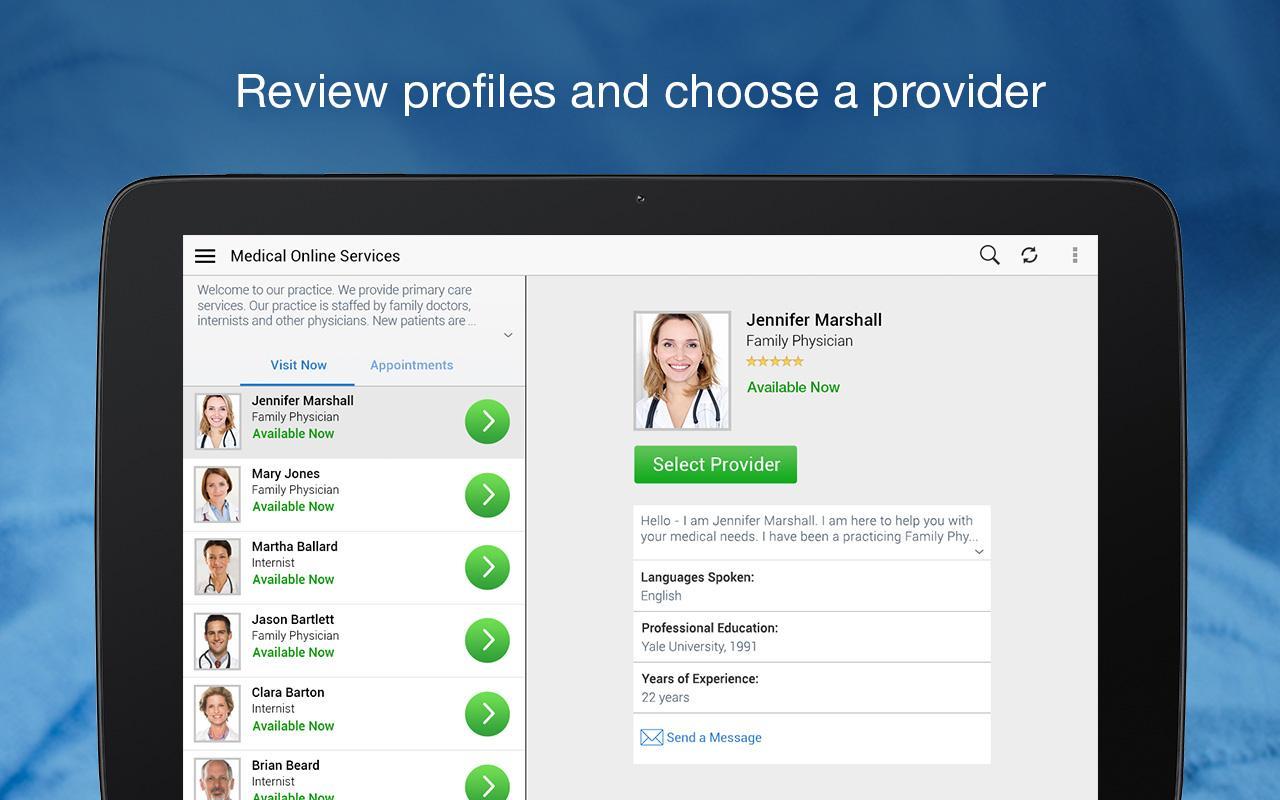
Task: Tap green arrow next to Jennifer Marshall
Action: tap(487, 421)
